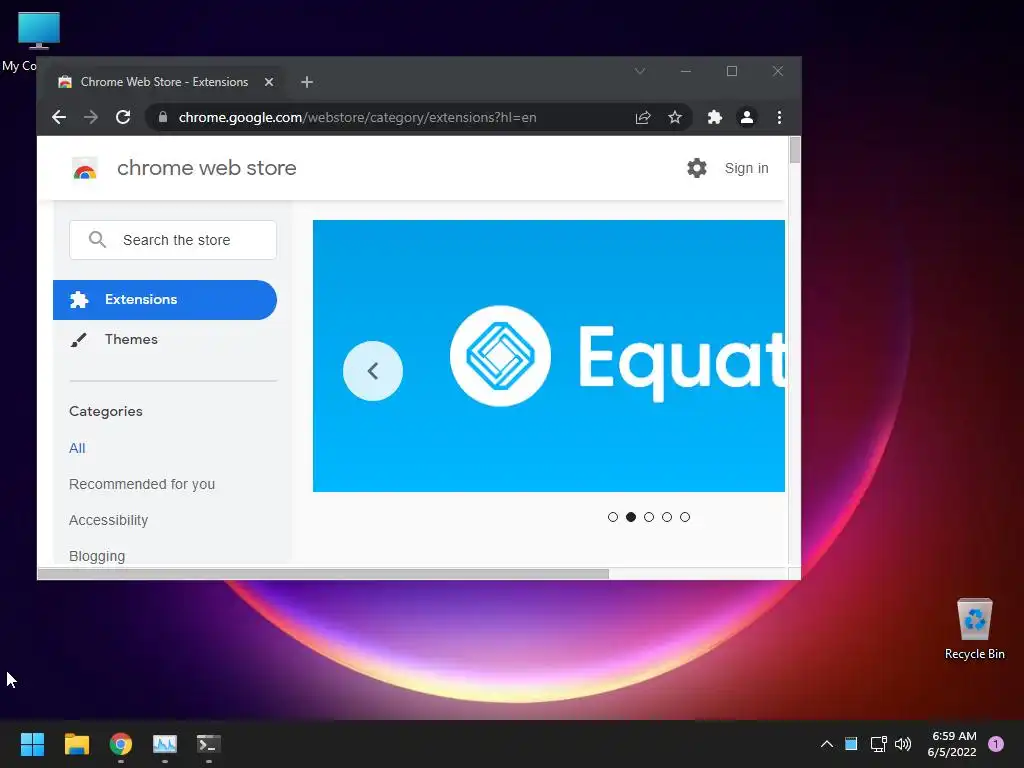Click the browser forward arrow
This screenshot has height=768, width=1024.
91,117
